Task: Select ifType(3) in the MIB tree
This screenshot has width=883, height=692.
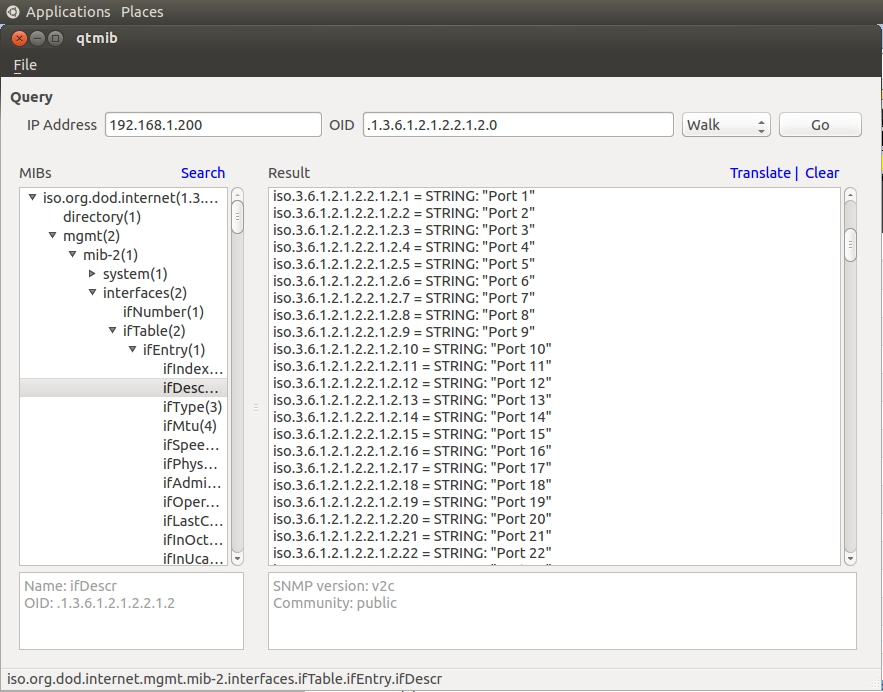Action: pos(192,407)
